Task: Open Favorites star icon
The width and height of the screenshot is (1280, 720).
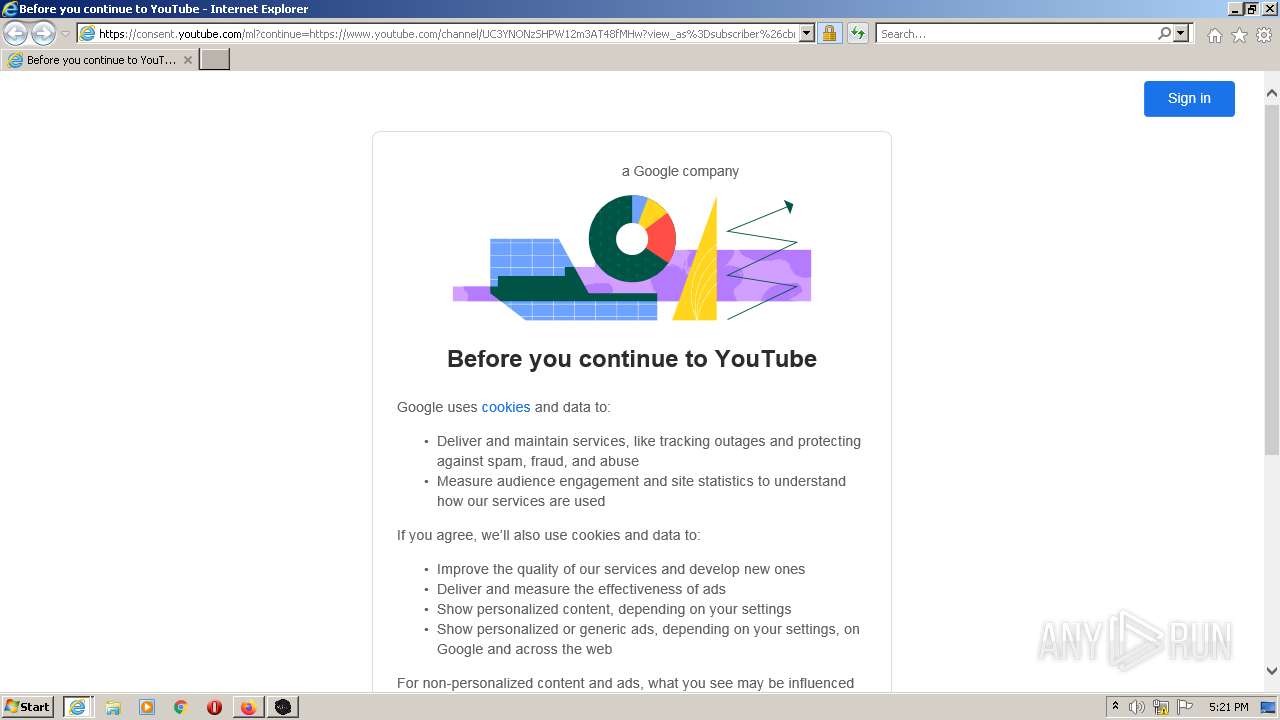Action: pyautogui.click(x=1239, y=35)
